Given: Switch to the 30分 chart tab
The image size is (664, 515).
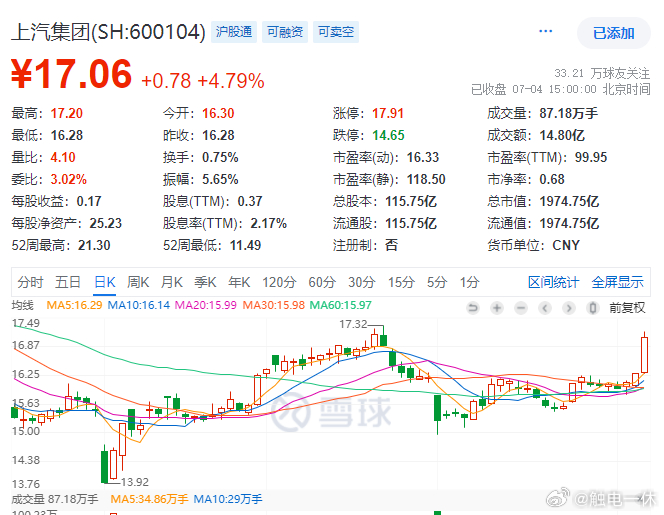Looking at the screenshot, I should (362, 282).
